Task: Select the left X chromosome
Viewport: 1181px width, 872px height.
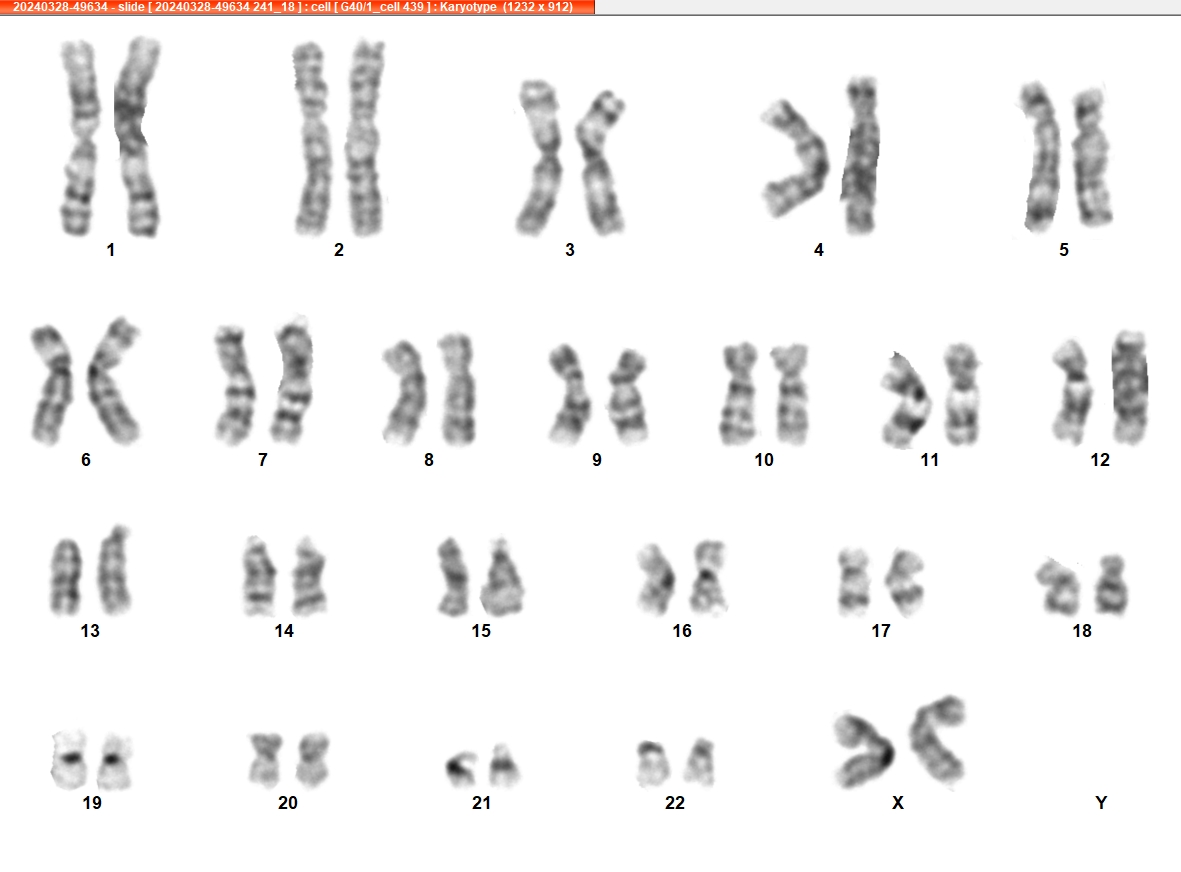Action: pos(865,750)
